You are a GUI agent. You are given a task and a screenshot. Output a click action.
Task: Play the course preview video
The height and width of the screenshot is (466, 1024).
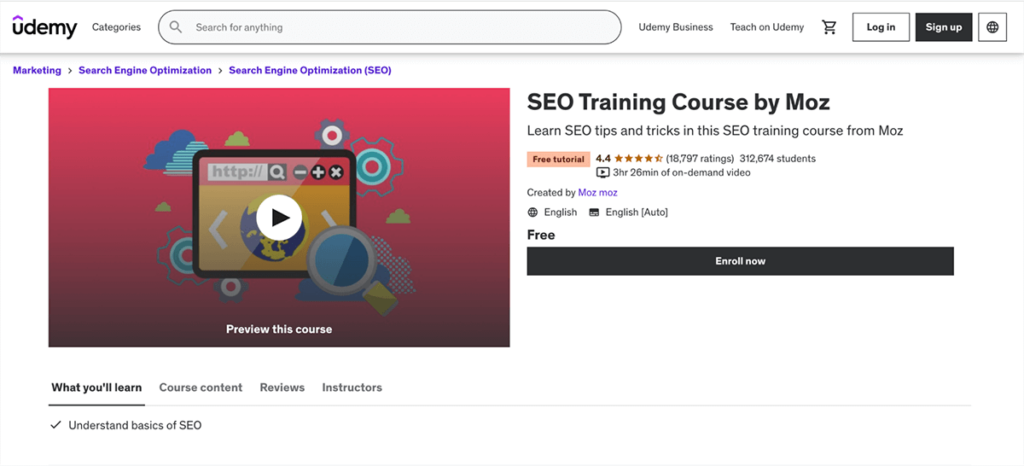(x=279, y=217)
